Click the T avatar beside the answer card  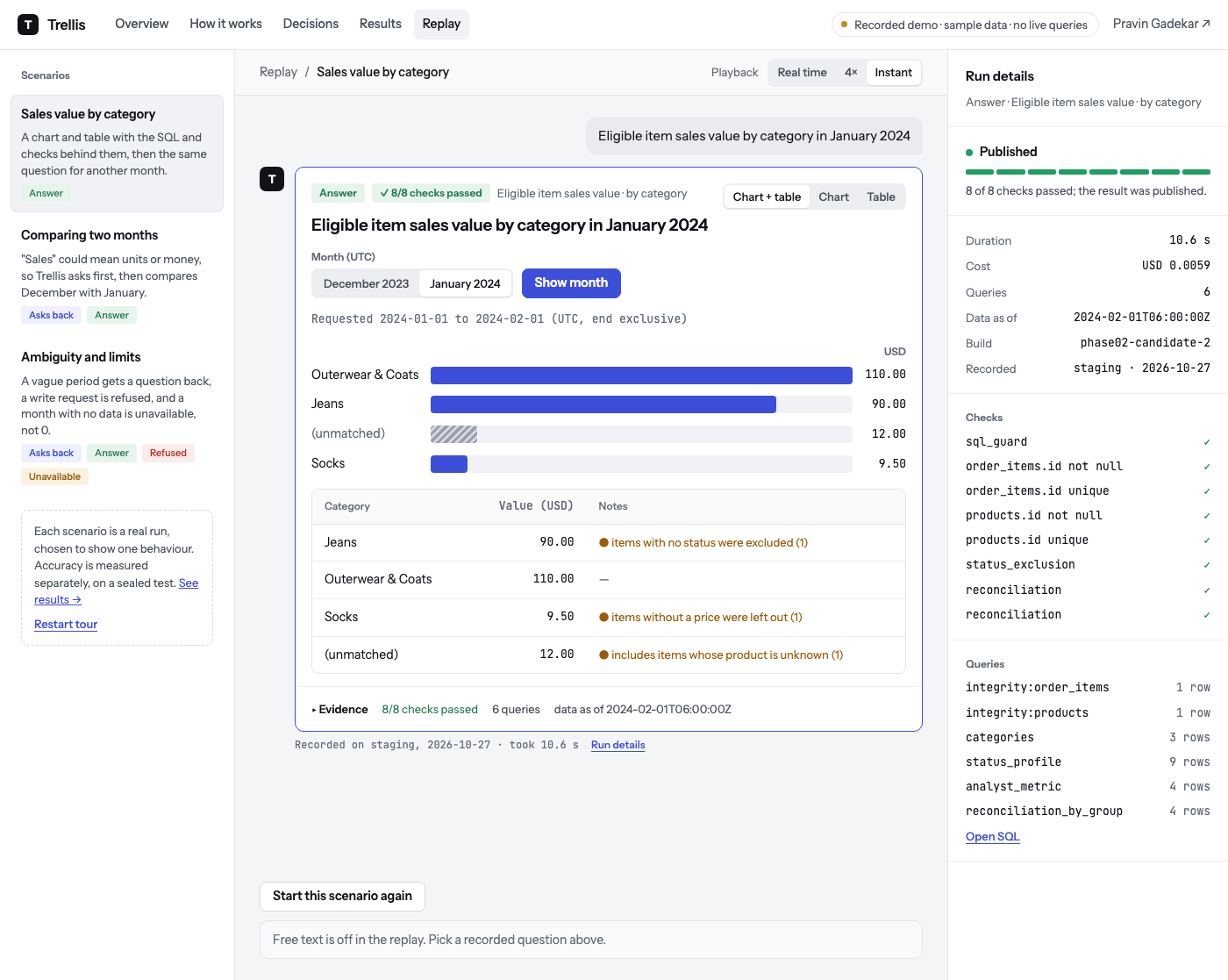click(272, 179)
